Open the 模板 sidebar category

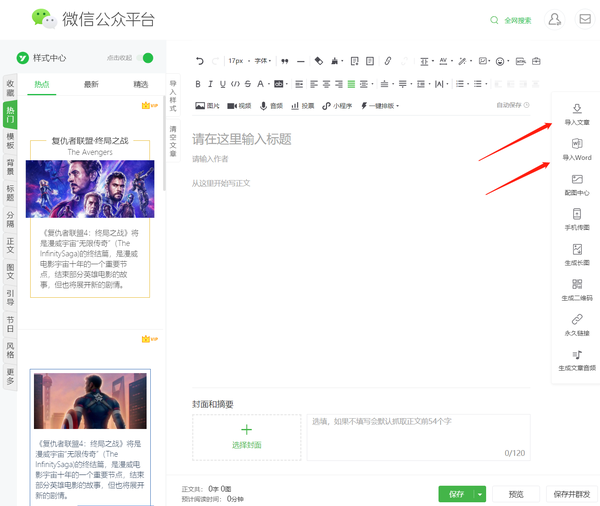pyautogui.click(x=10, y=141)
